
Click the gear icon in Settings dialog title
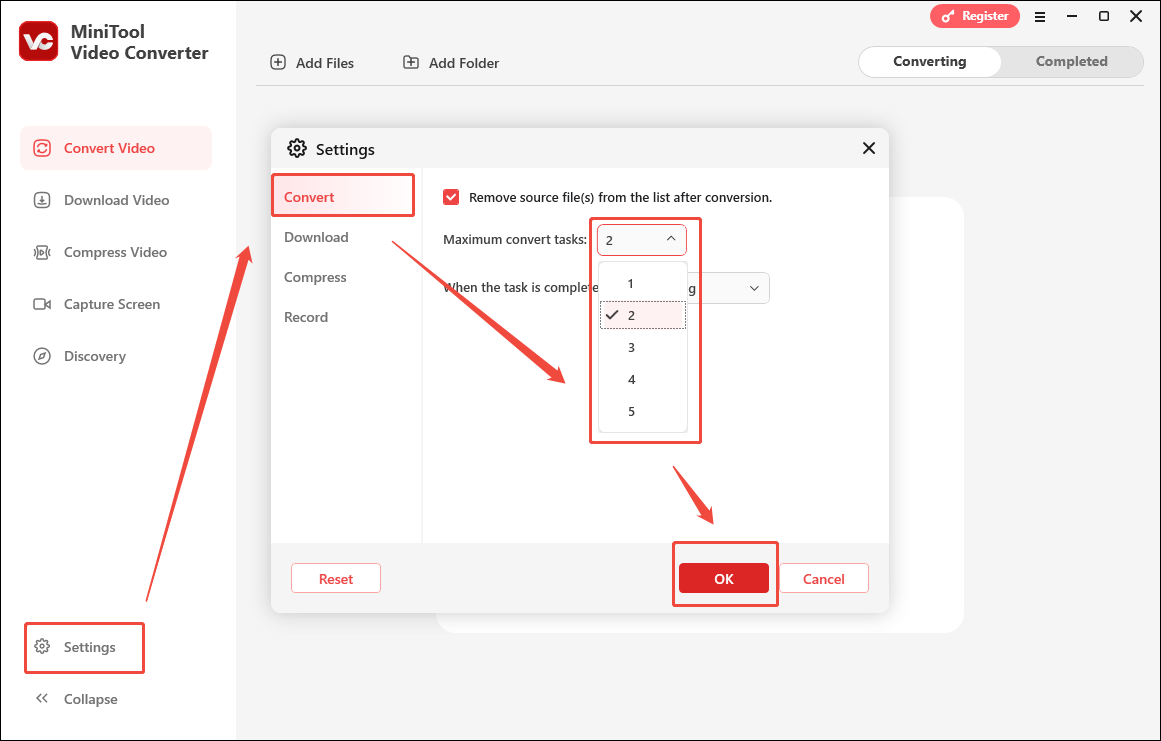click(x=297, y=148)
